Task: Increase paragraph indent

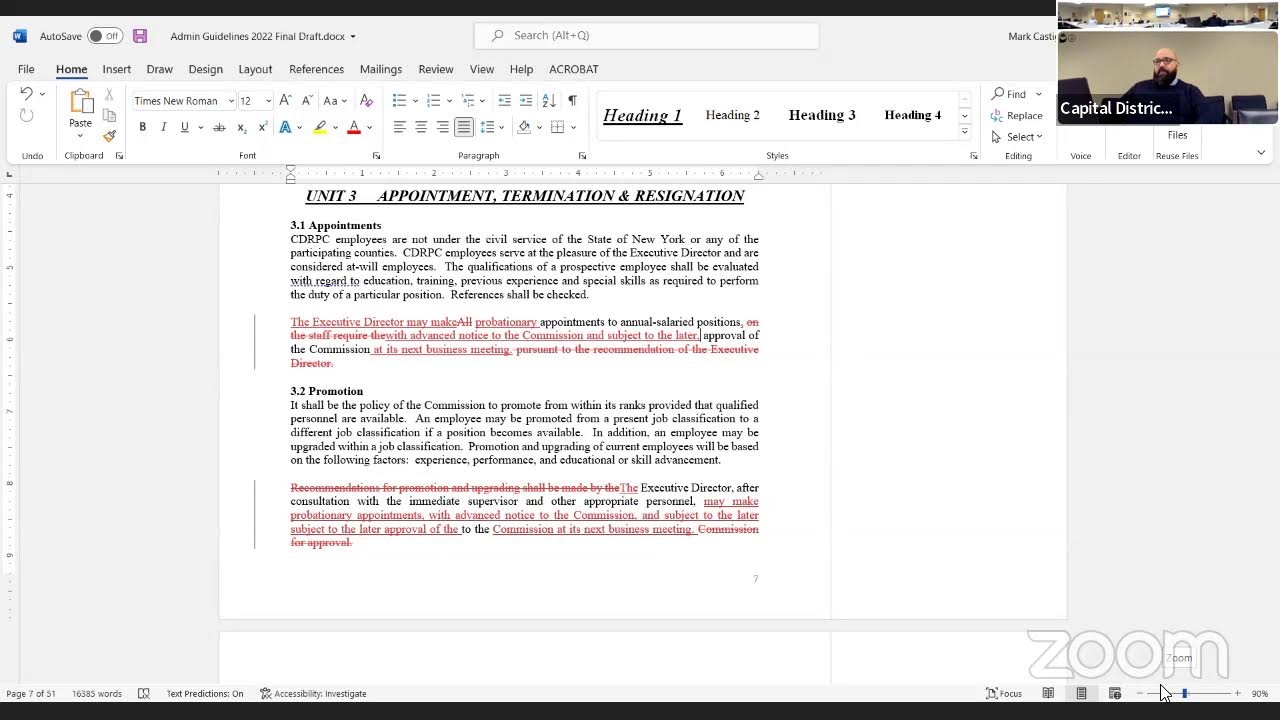Action: (x=526, y=100)
